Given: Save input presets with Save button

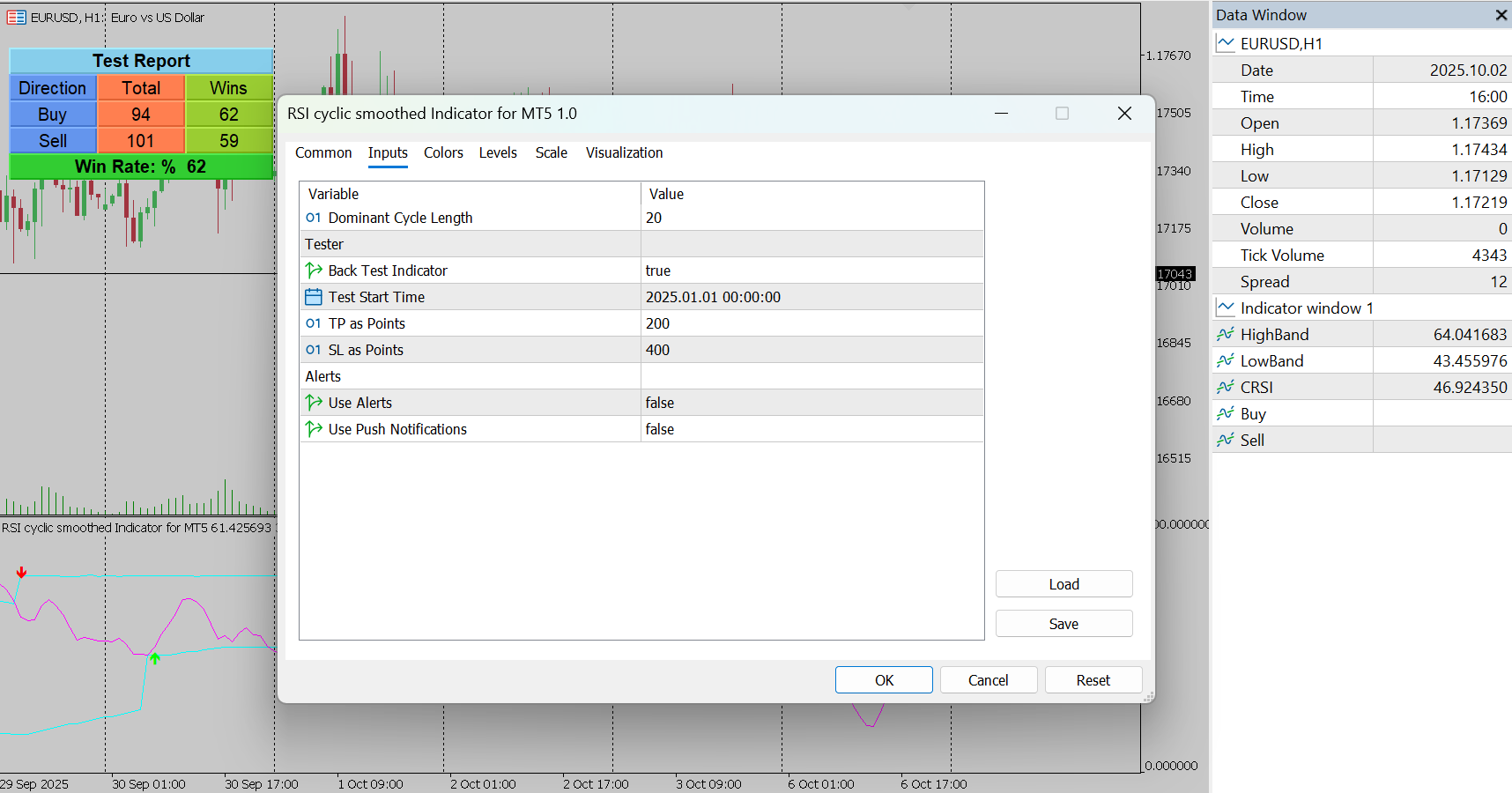Looking at the screenshot, I should coord(1064,624).
